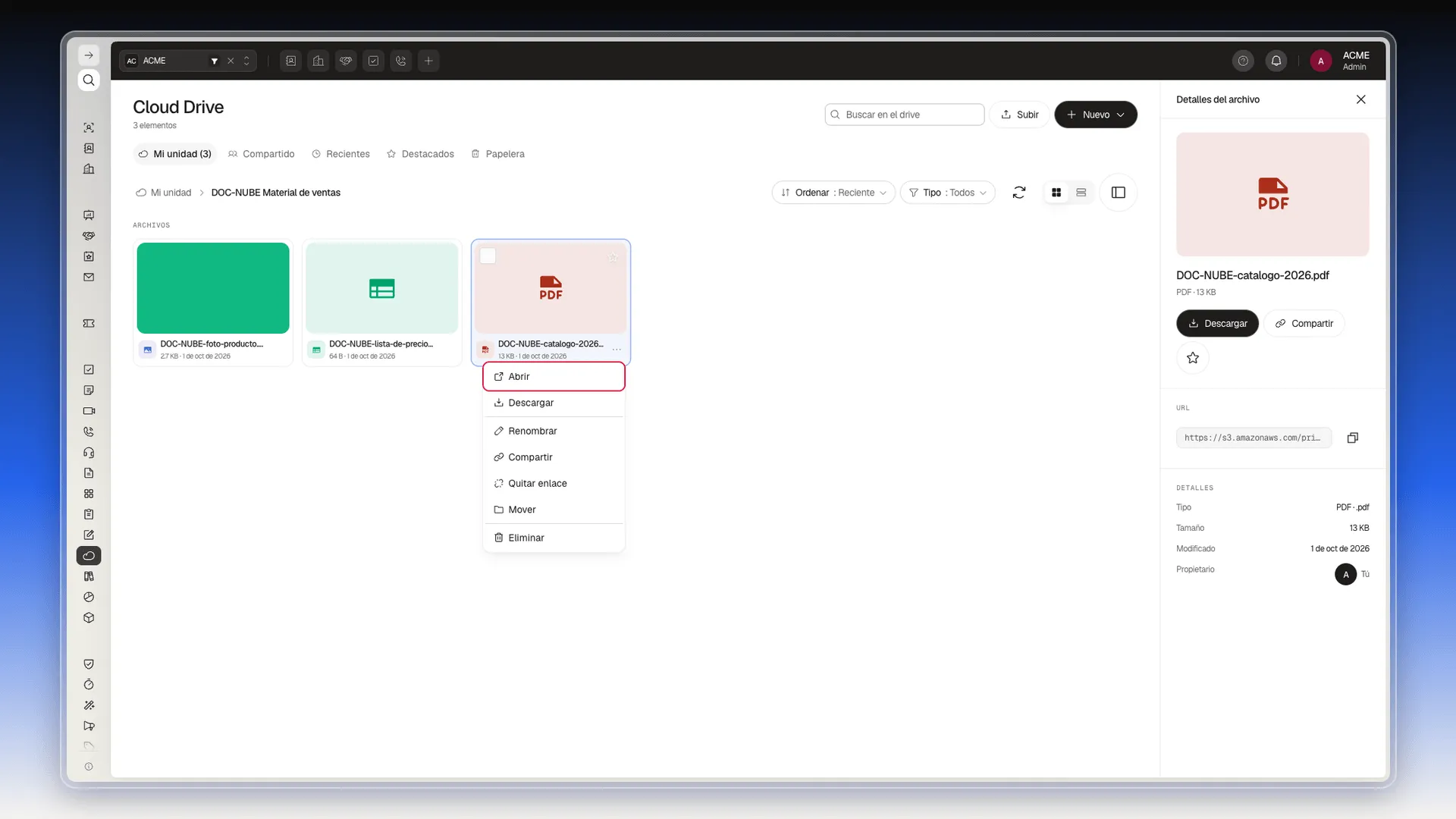Open the three-dot menu on catalogo card
Screen dimensions: 1456x819
[x=617, y=350]
